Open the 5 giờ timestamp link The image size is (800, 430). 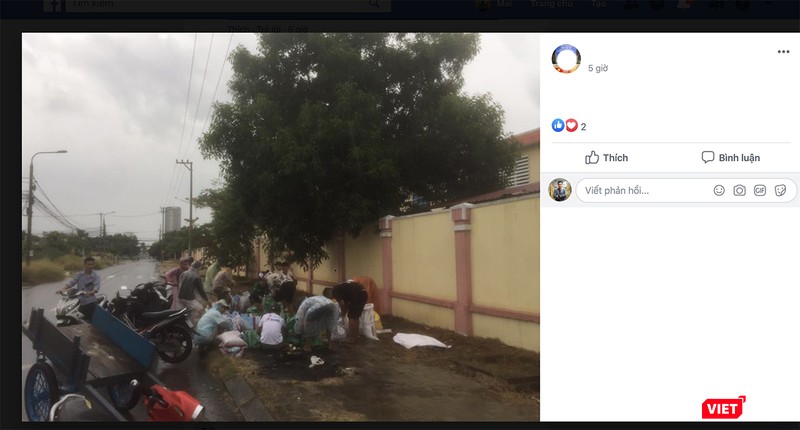(597, 68)
